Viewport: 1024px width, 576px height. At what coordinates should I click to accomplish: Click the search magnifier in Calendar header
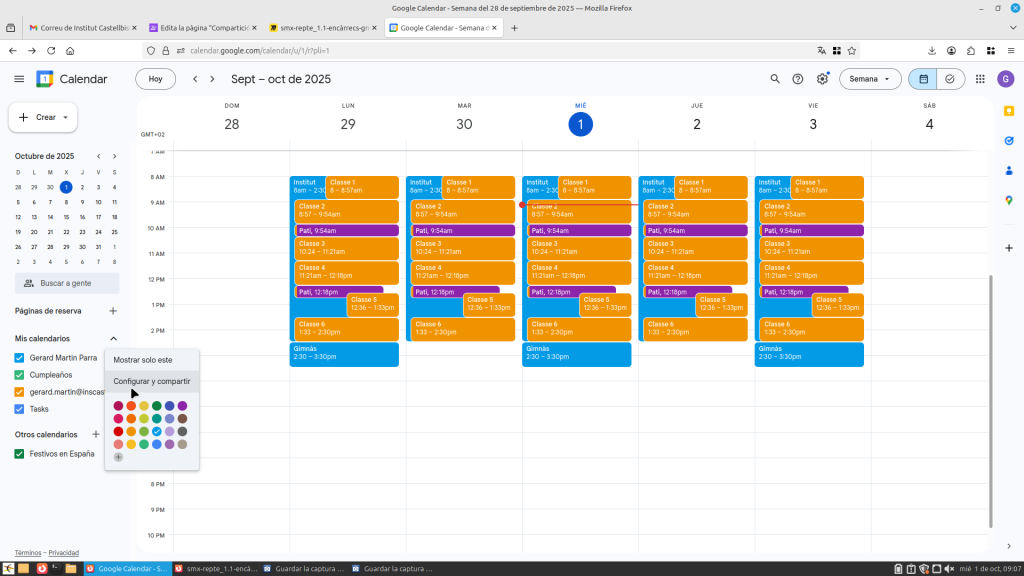(775, 79)
